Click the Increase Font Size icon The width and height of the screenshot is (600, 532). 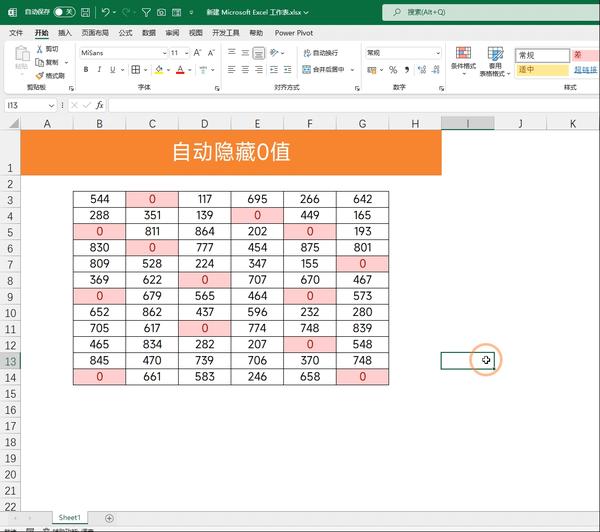click(x=197, y=53)
